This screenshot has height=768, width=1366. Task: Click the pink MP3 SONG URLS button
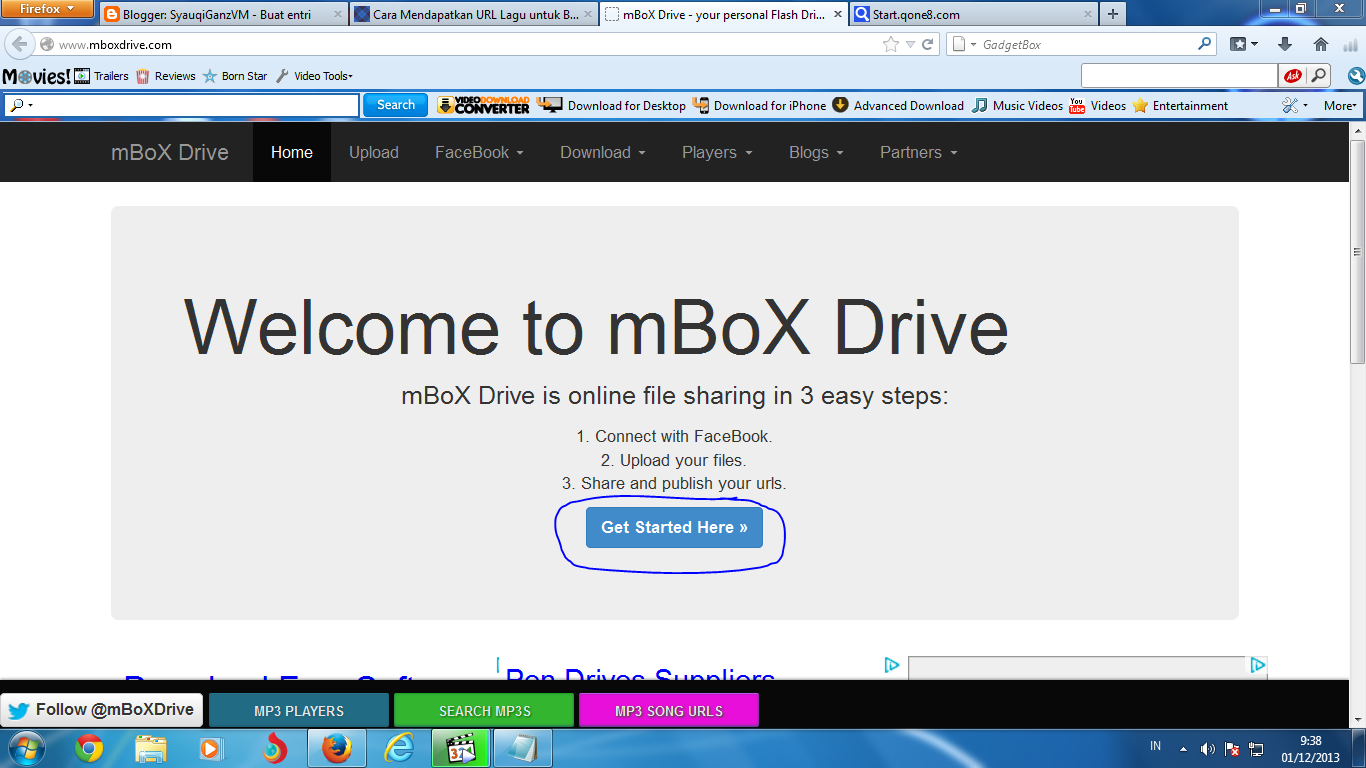tap(669, 711)
